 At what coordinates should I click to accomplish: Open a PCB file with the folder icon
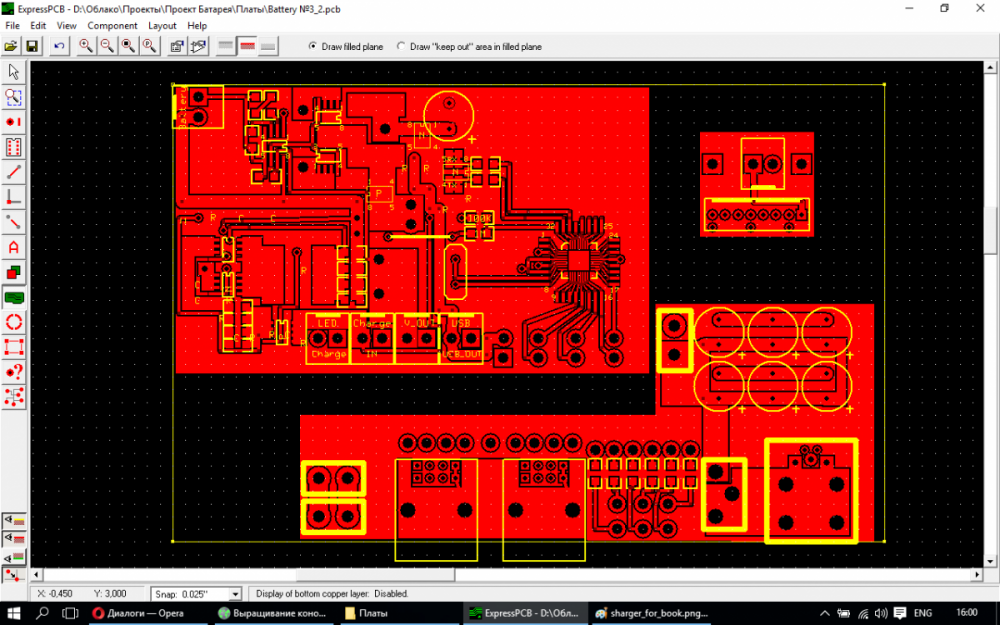pyautogui.click(x=11, y=47)
